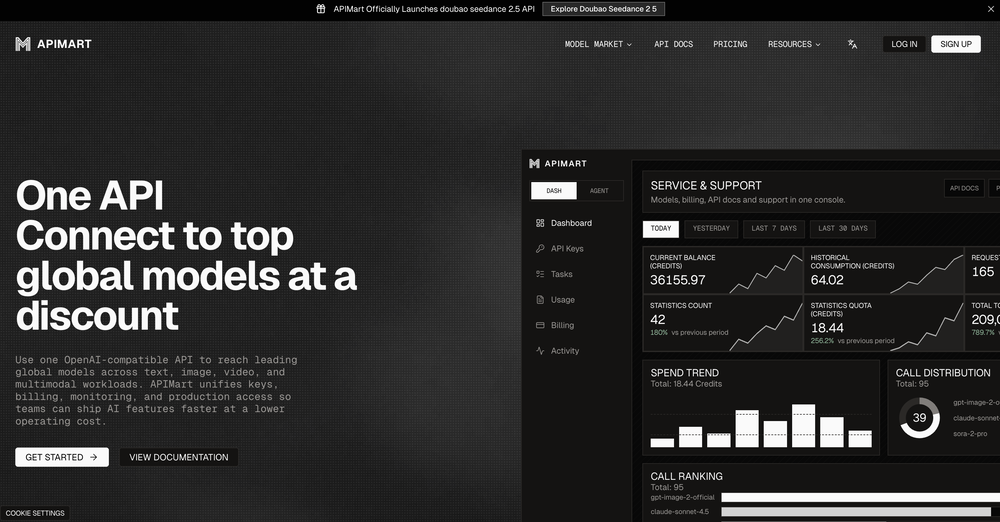Screen dimensions: 1000x522
Task: Click Historical Consumption 64.02 card
Action: click(x=883, y=271)
